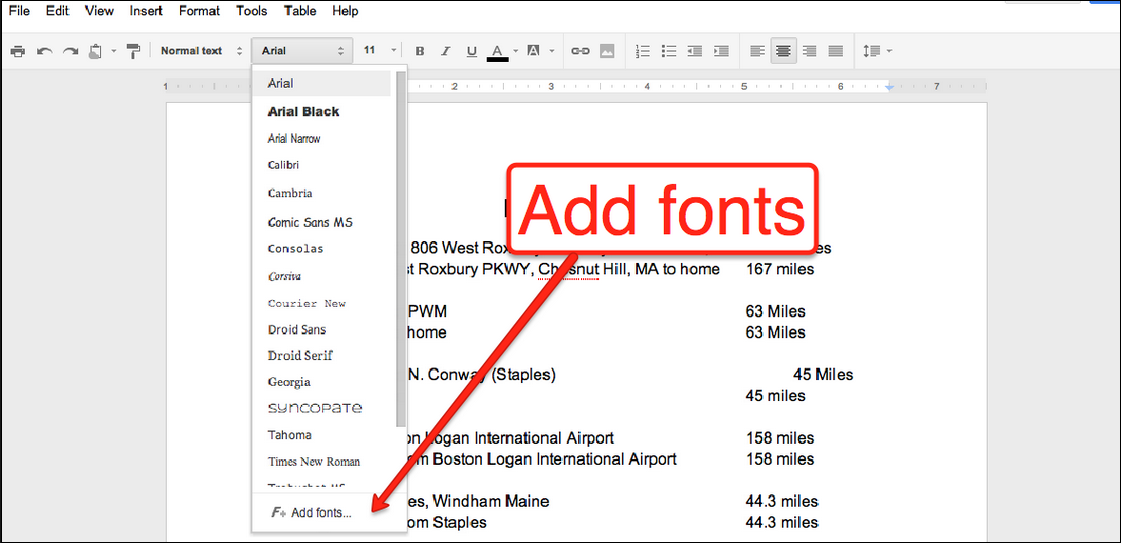Justify the text
Screen dimensions: 1121x543
835,51
